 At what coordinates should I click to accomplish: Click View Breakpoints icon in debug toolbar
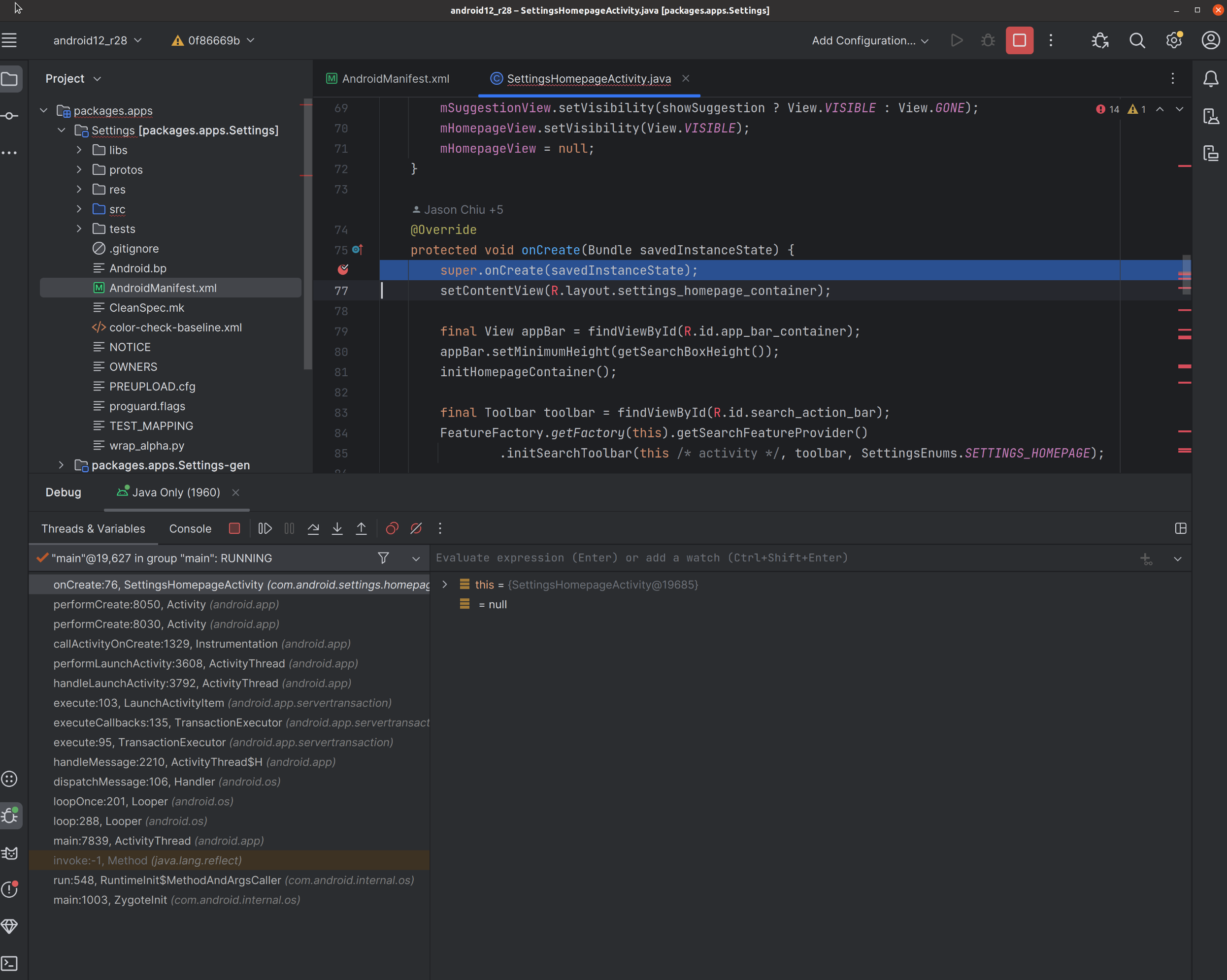[x=392, y=529]
